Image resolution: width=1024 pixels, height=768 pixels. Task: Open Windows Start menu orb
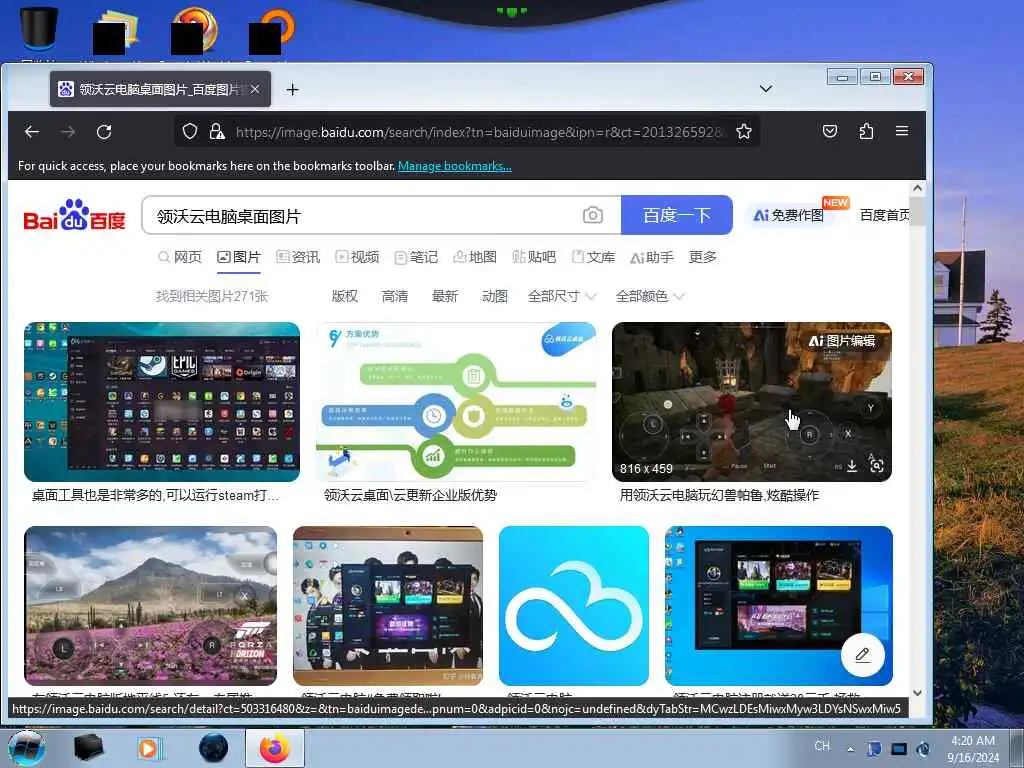point(27,748)
